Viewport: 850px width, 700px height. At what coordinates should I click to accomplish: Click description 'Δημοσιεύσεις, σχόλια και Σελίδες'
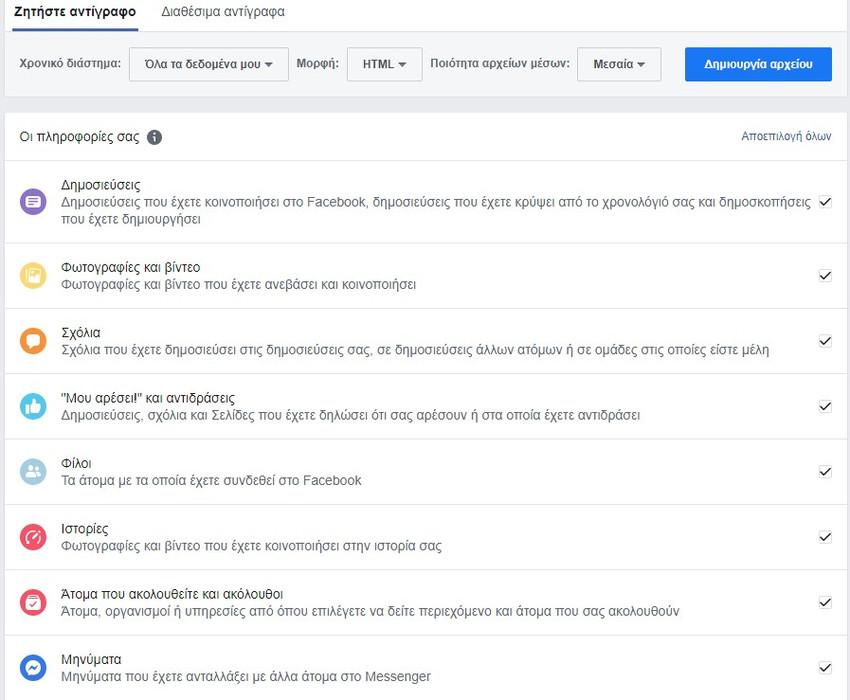point(350,415)
